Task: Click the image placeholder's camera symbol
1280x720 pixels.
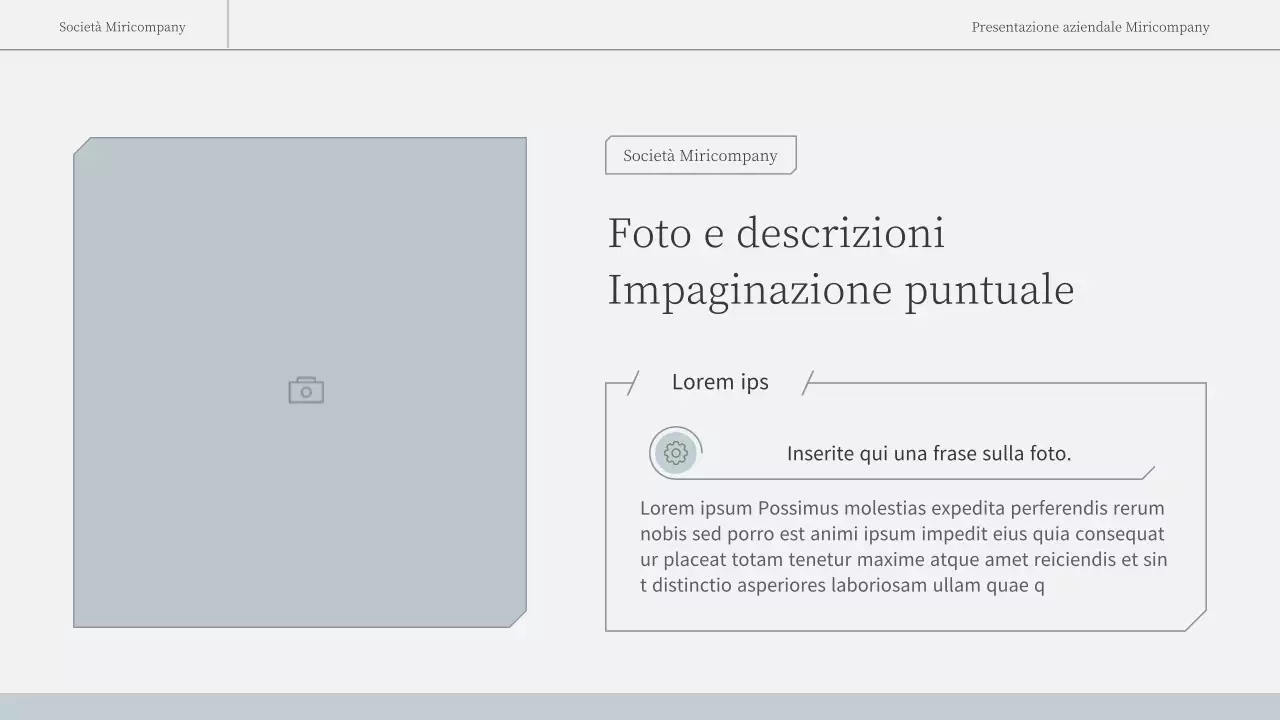Action: tap(305, 389)
